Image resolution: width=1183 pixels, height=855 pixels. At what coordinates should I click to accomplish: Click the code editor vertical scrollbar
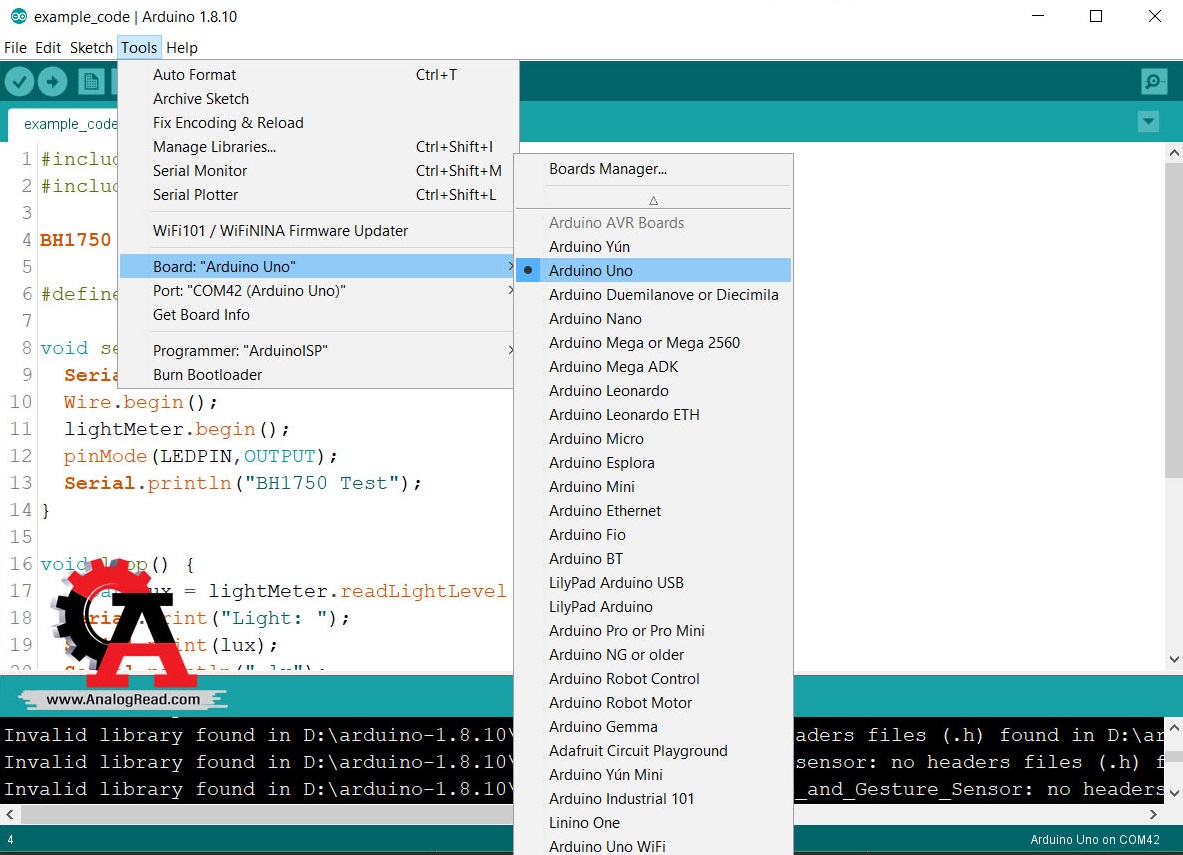1174,319
